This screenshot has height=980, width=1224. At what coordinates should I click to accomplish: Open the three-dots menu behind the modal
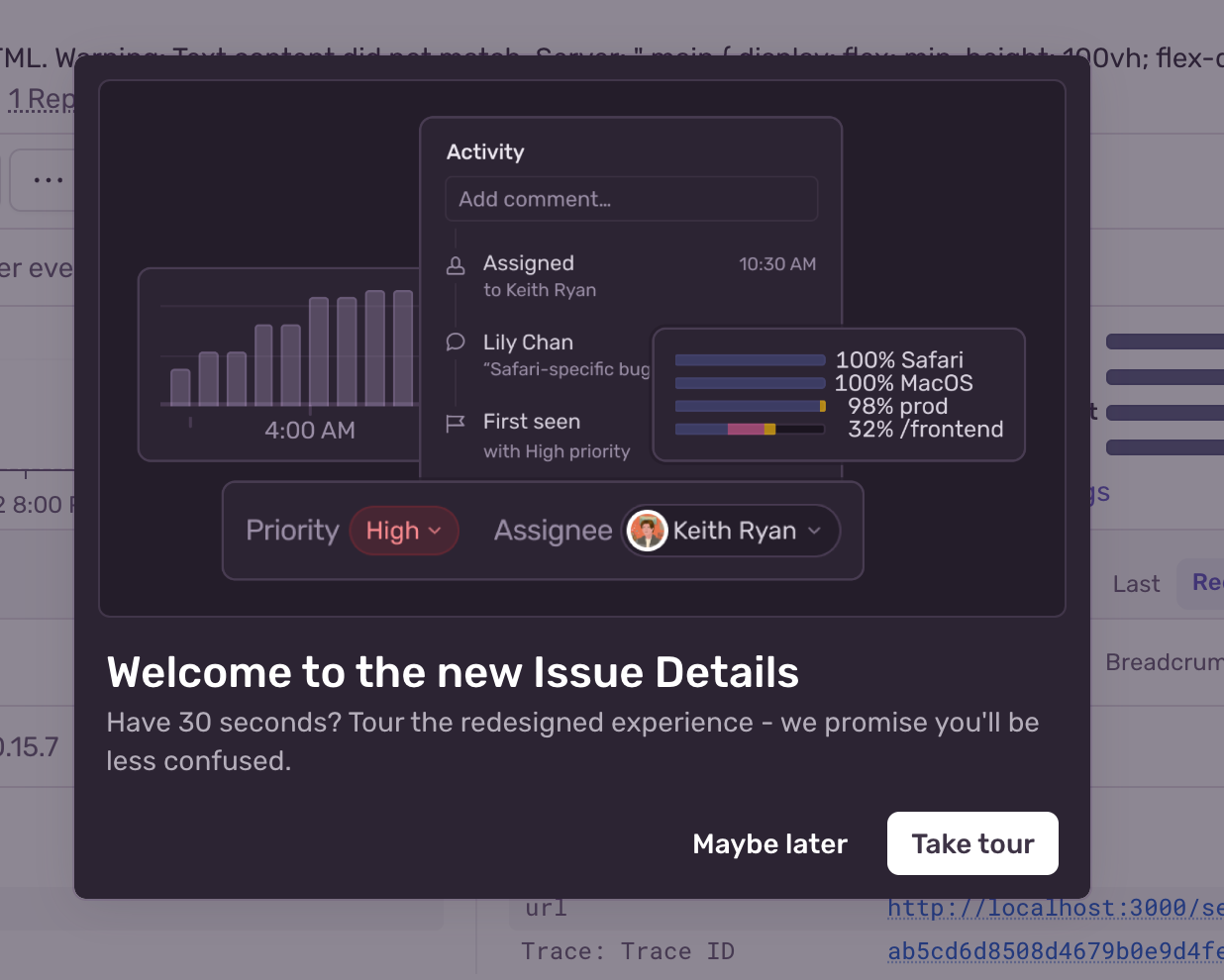[x=42, y=180]
